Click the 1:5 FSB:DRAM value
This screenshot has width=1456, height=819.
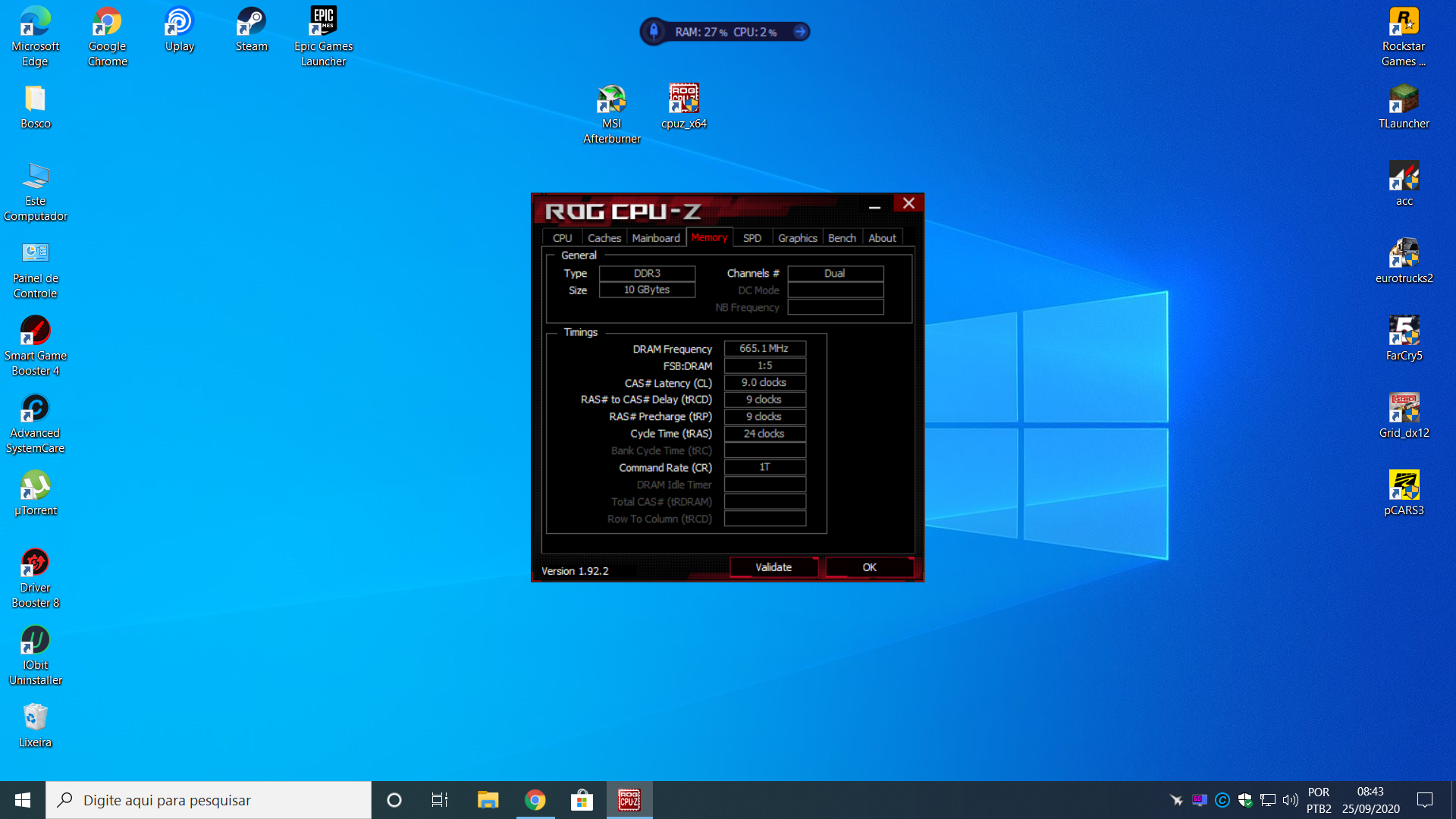[764, 366]
